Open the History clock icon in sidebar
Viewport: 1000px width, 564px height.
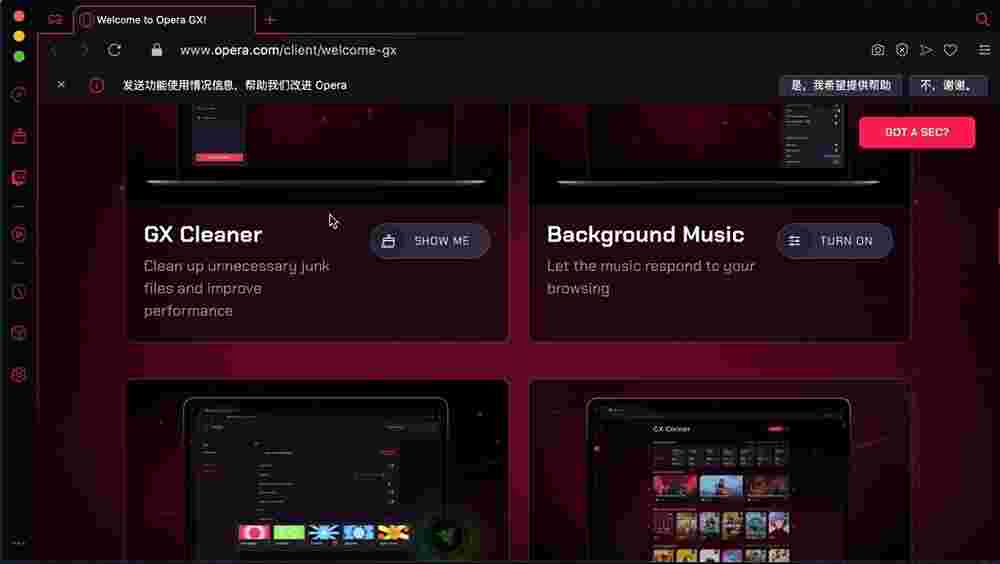(18, 292)
